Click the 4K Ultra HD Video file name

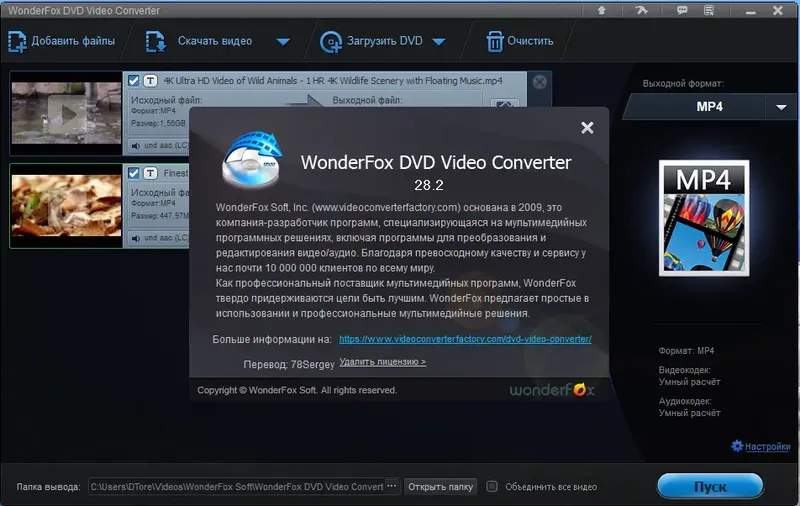click(x=333, y=81)
